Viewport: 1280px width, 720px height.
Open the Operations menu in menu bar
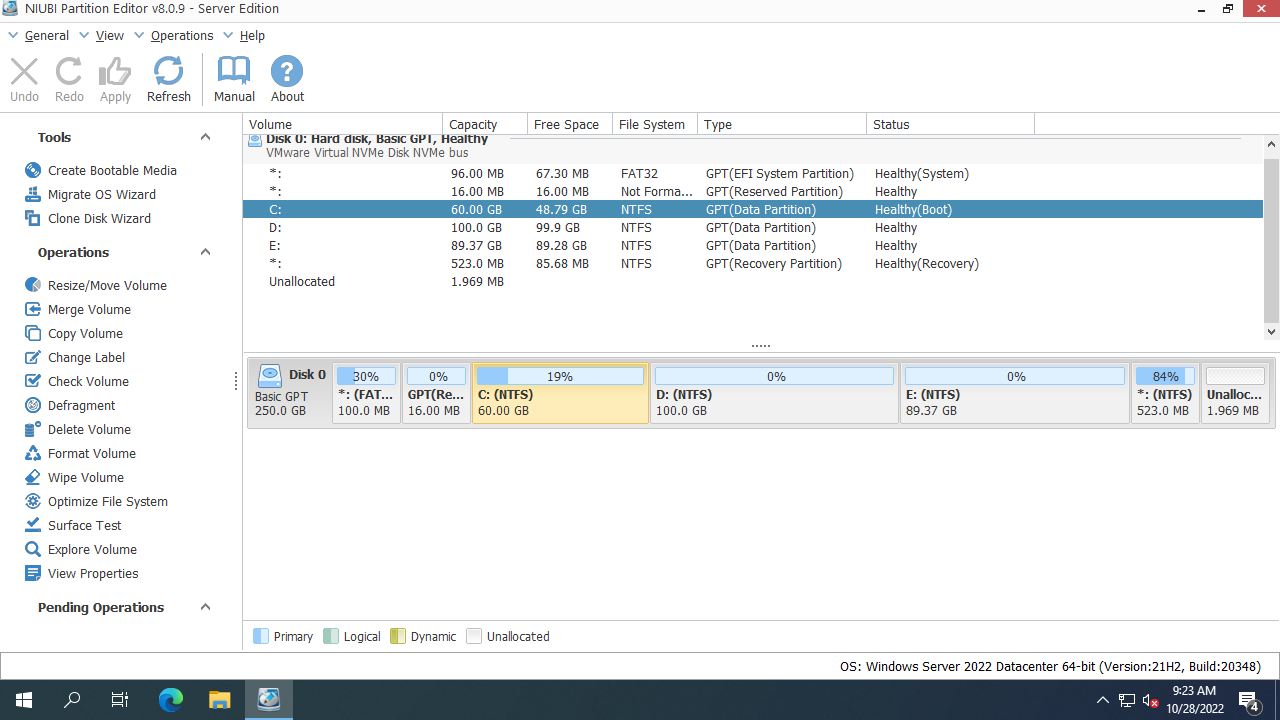[181, 36]
